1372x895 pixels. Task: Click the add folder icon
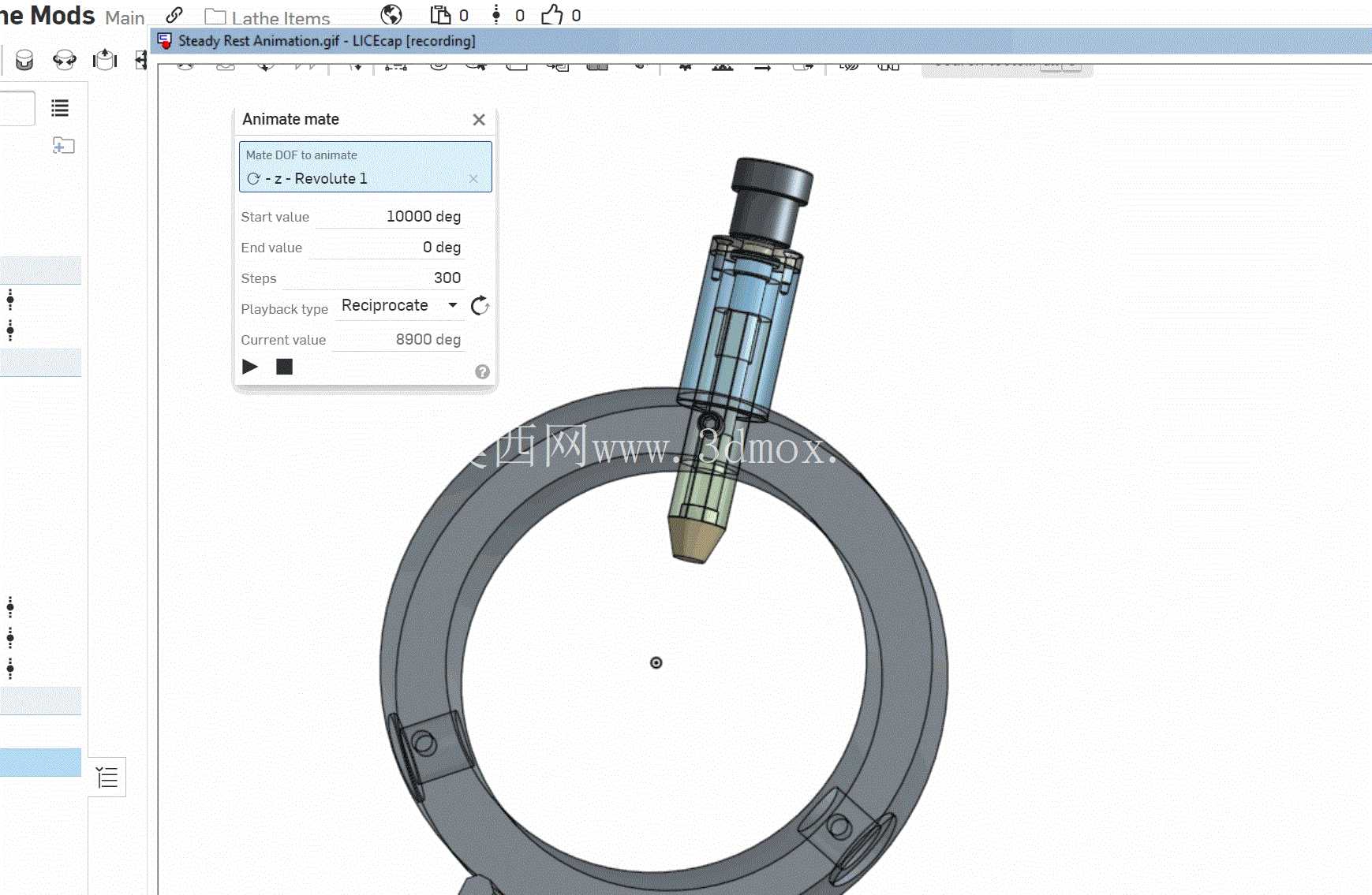tap(63, 145)
